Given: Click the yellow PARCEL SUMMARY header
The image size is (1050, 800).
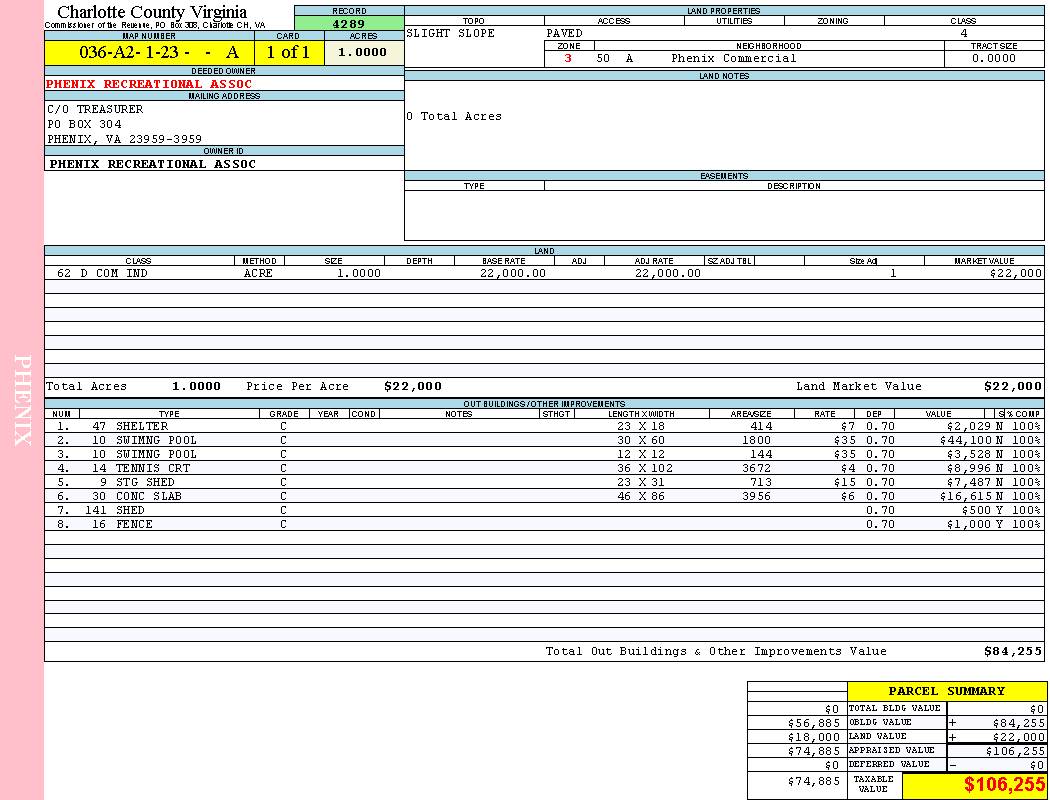Looking at the screenshot, I should click(x=946, y=691).
